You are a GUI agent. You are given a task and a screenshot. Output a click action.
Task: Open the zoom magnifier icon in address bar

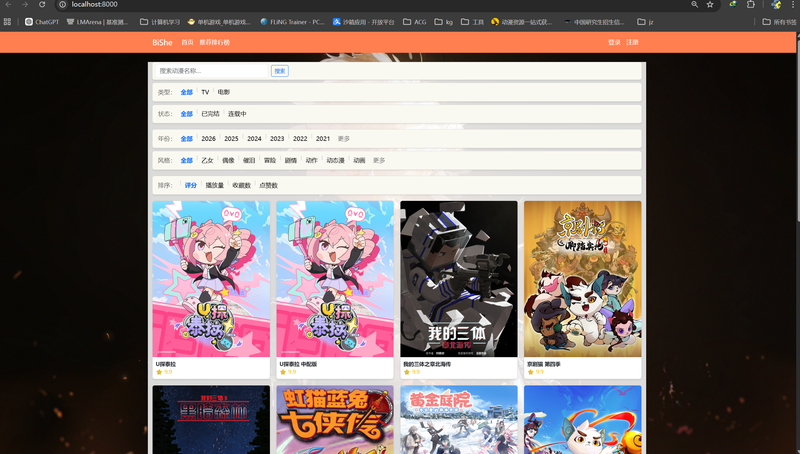pyautogui.click(x=694, y=4)
